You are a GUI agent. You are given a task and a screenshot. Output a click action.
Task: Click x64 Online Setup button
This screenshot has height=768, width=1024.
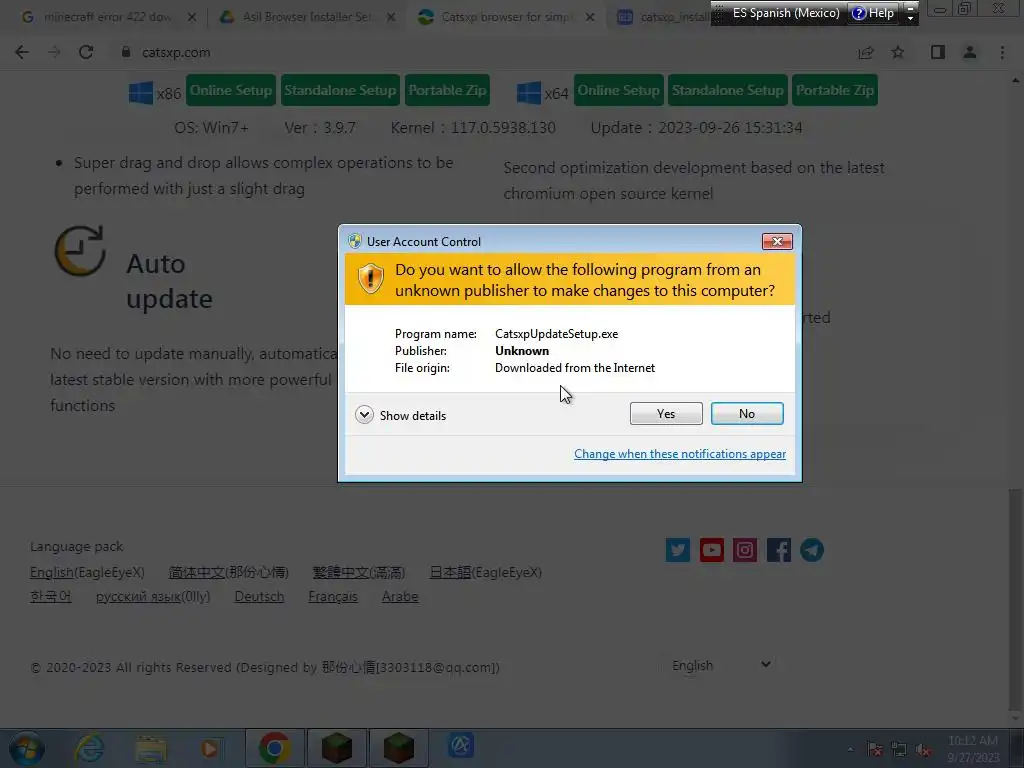point(618,90)
